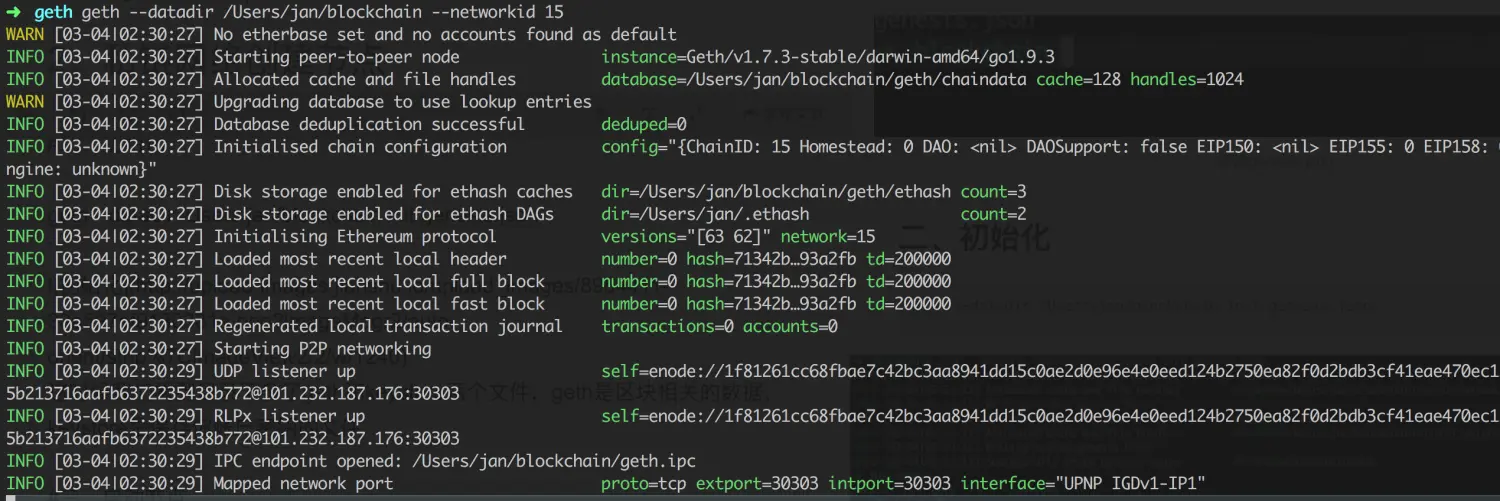Click the ethash caches directory path
The height and width of the screenshot is (501, 1500).
[x=776, y=192]
